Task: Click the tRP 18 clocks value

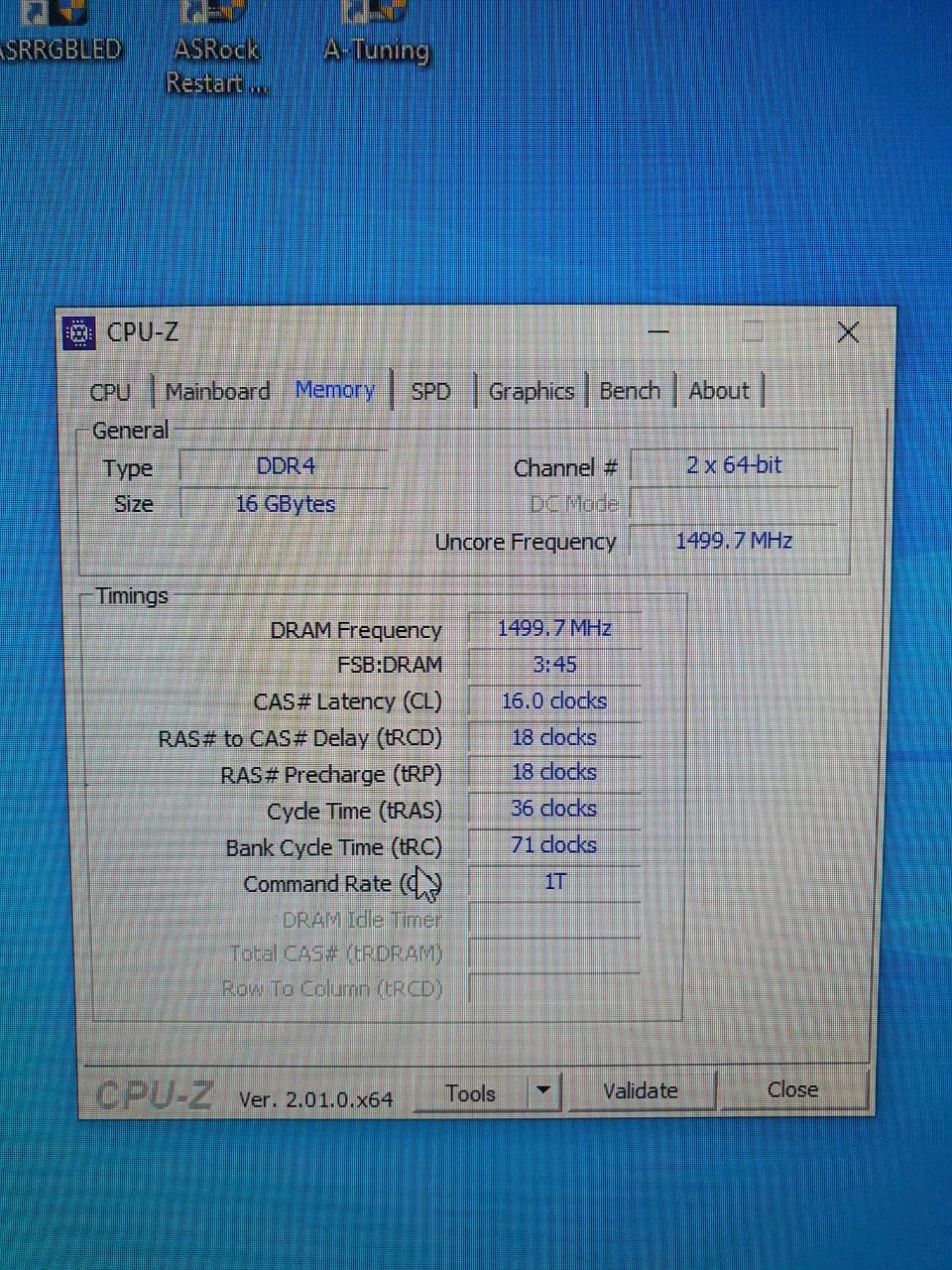Action: tap(554, 773)
